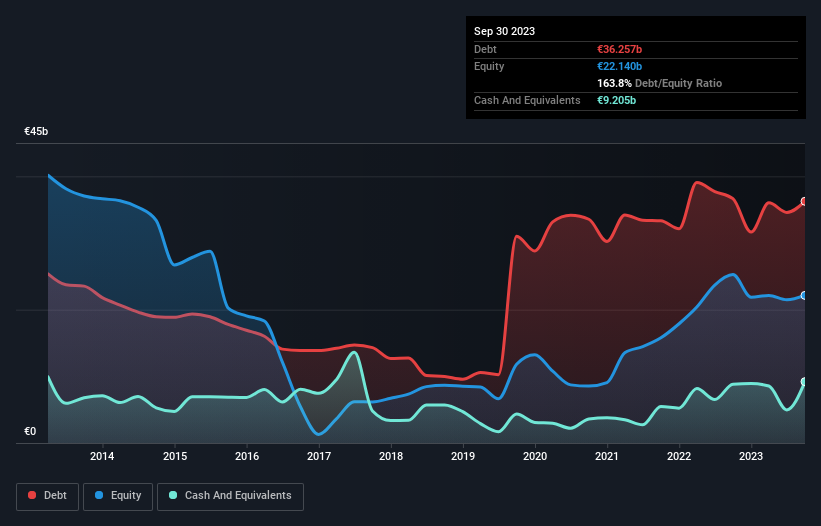Click the 2019 axis label
Image resolution: width=821 pixels, height=526 pixels.
(463, 456)
